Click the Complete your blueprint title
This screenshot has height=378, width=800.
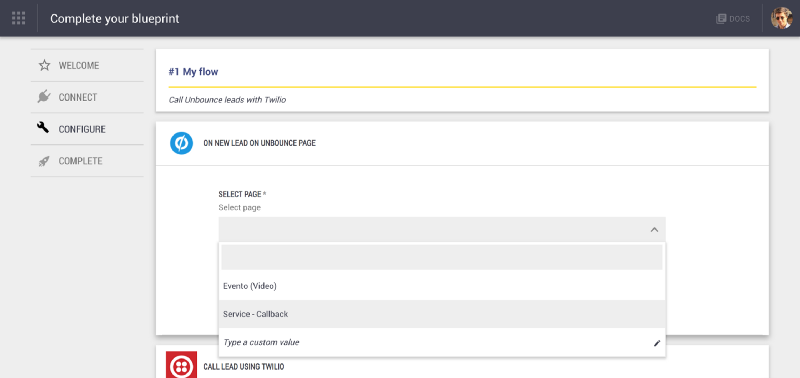click(x=115, y=19)
